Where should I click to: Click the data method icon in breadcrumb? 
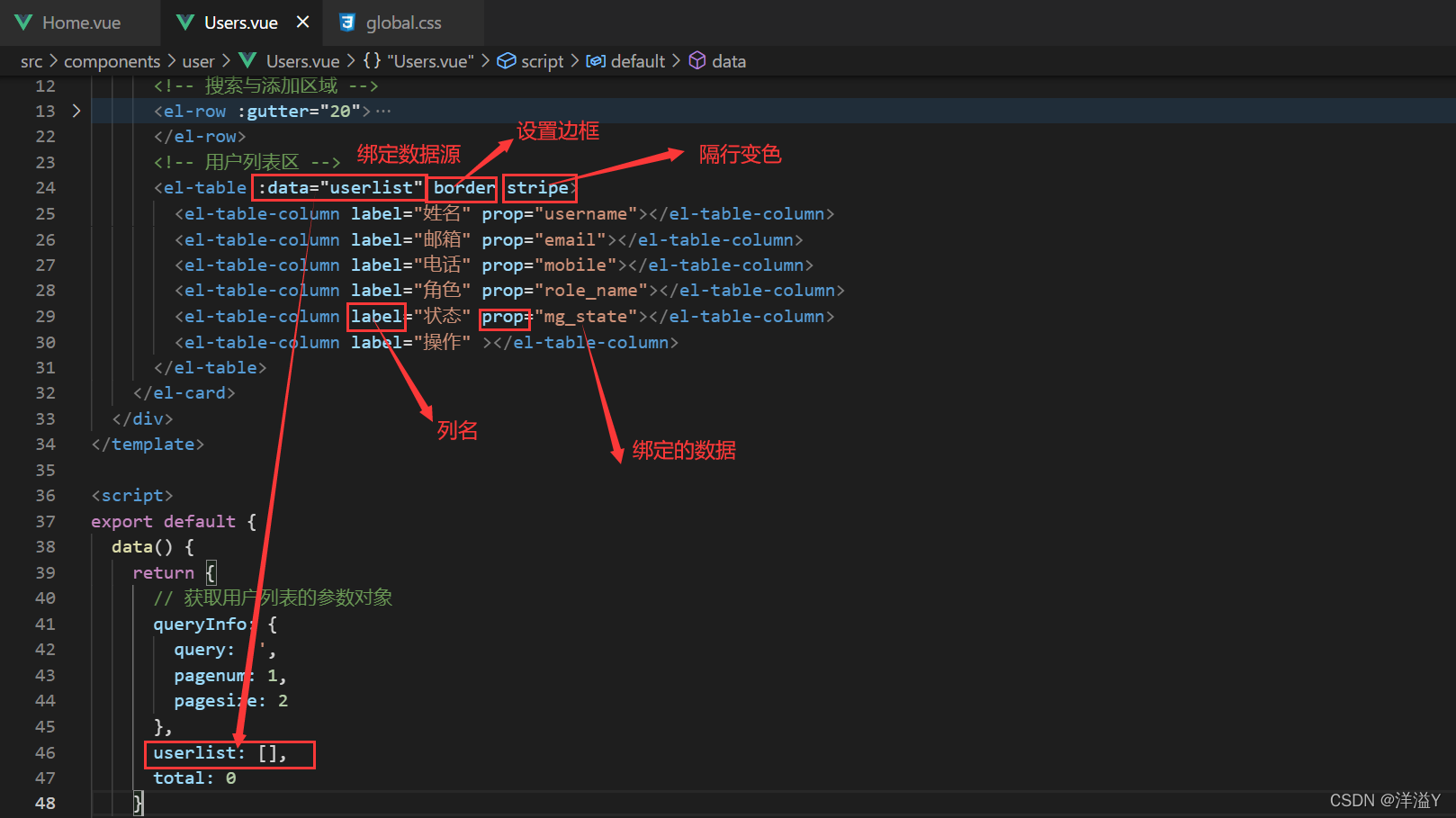[697, 60]
